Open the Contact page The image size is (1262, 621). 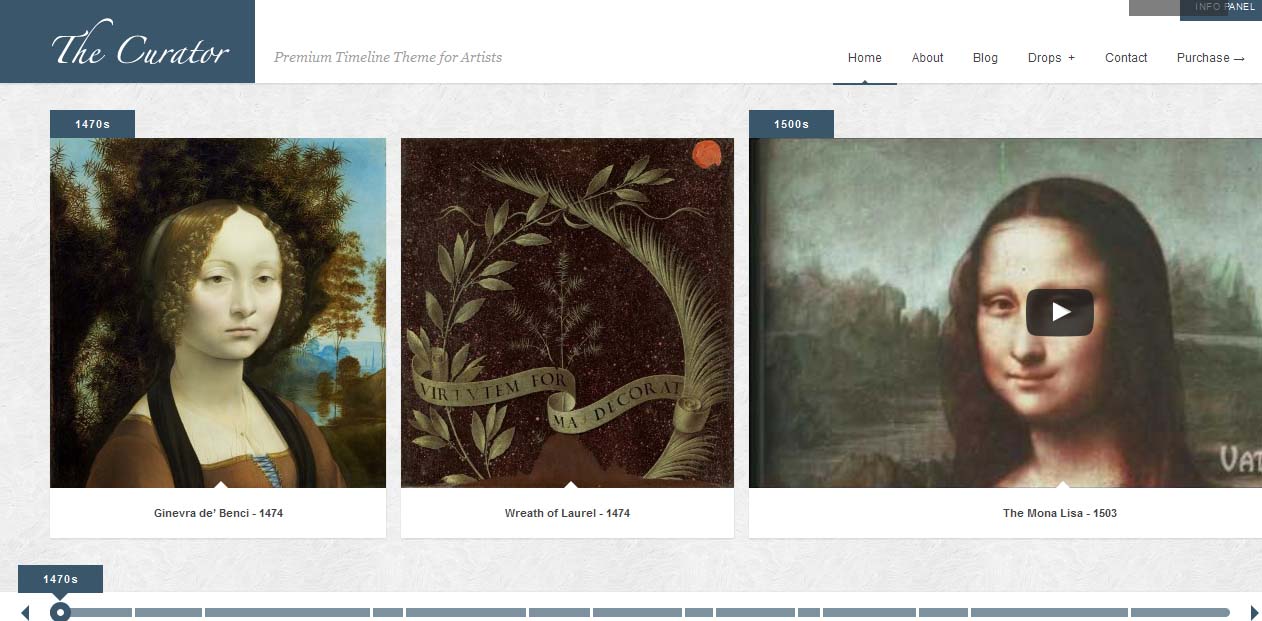point(1126,58)
